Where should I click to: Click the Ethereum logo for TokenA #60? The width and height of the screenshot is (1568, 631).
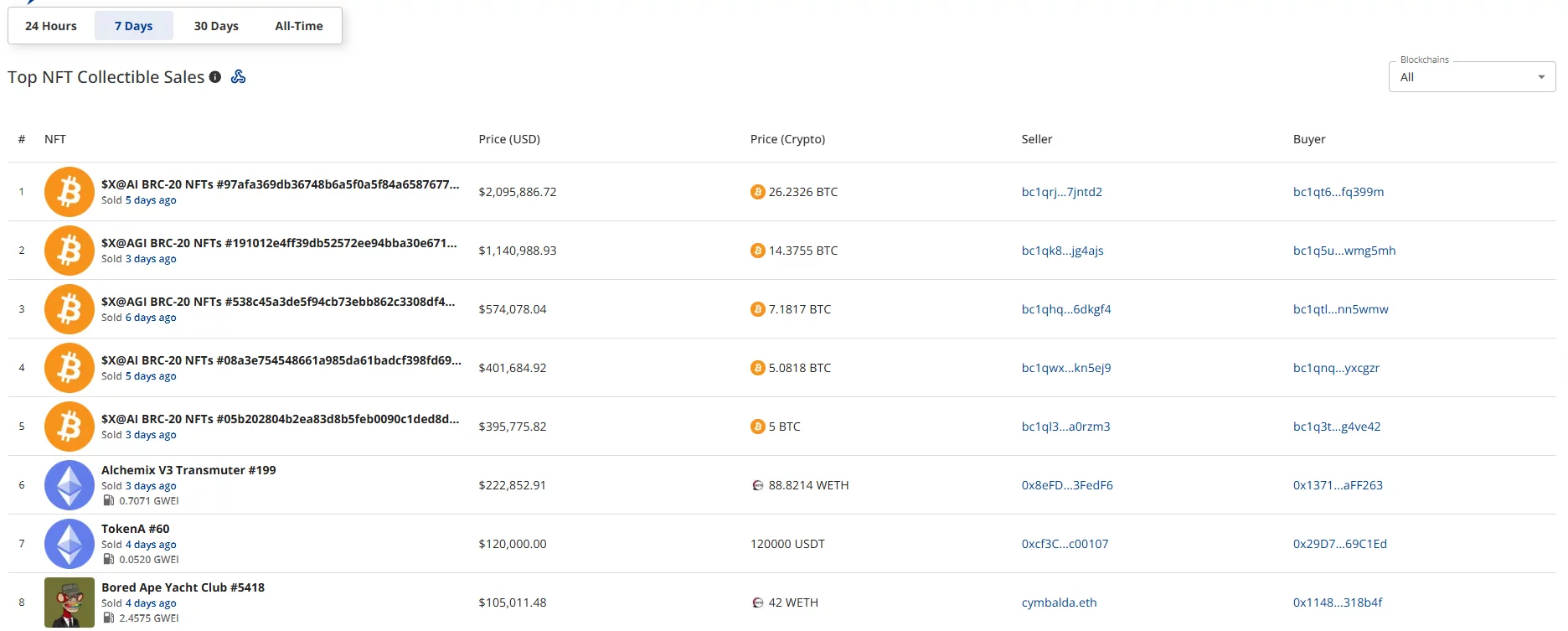(70, 544)
